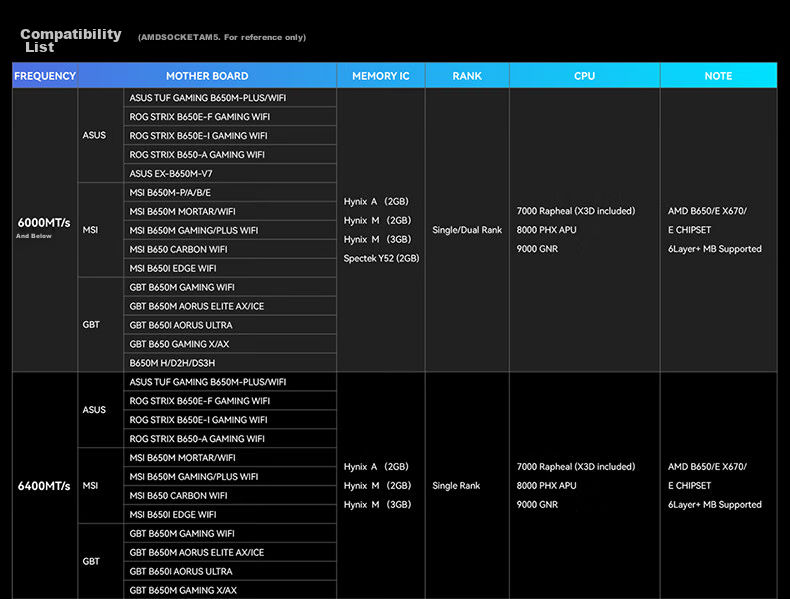
Task: Click the Single/Dual Rank cell
Action: pyautogui.click(x=467, y=230)
